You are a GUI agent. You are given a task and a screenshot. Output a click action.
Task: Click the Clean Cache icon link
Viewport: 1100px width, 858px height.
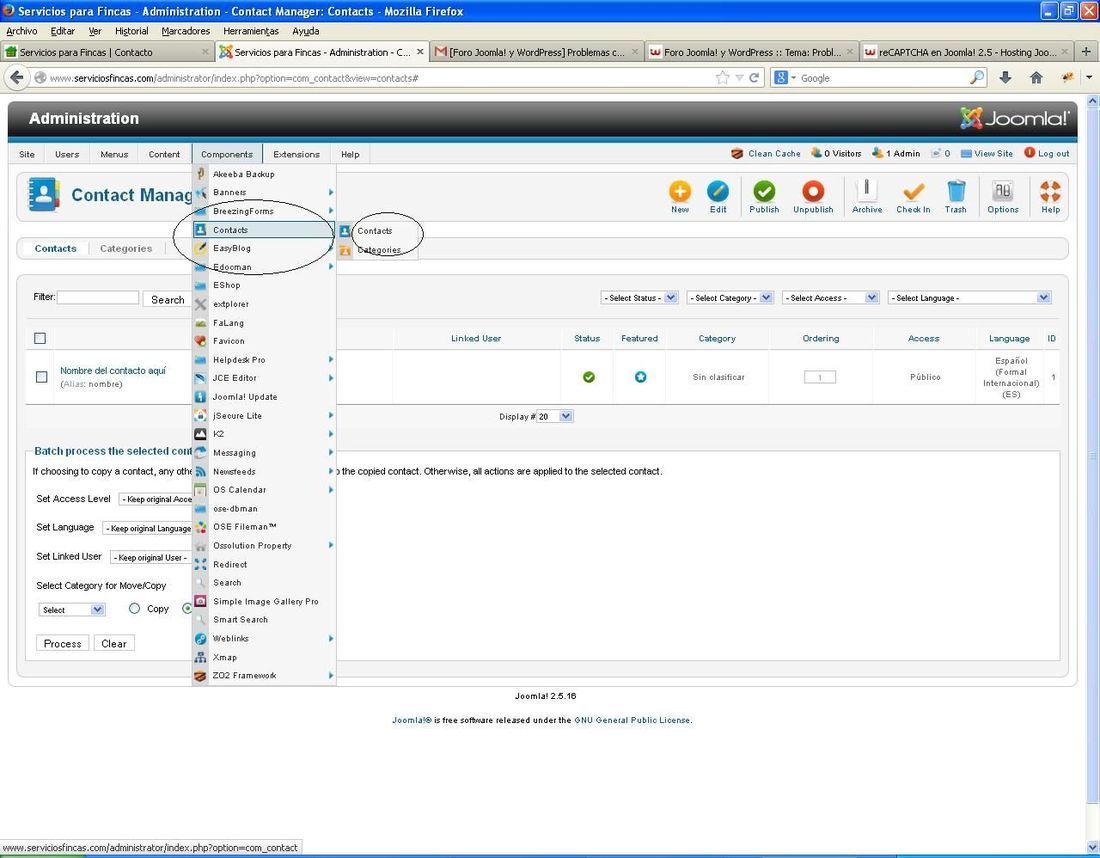[765, 153]
